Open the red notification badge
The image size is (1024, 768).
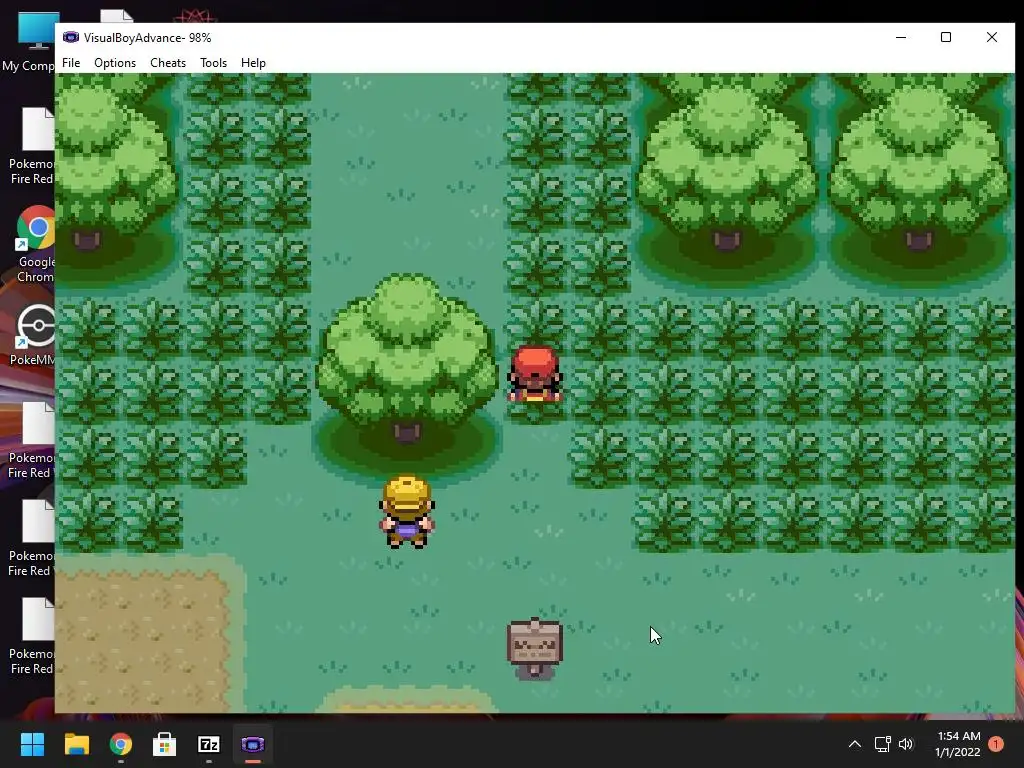(996, 744)
